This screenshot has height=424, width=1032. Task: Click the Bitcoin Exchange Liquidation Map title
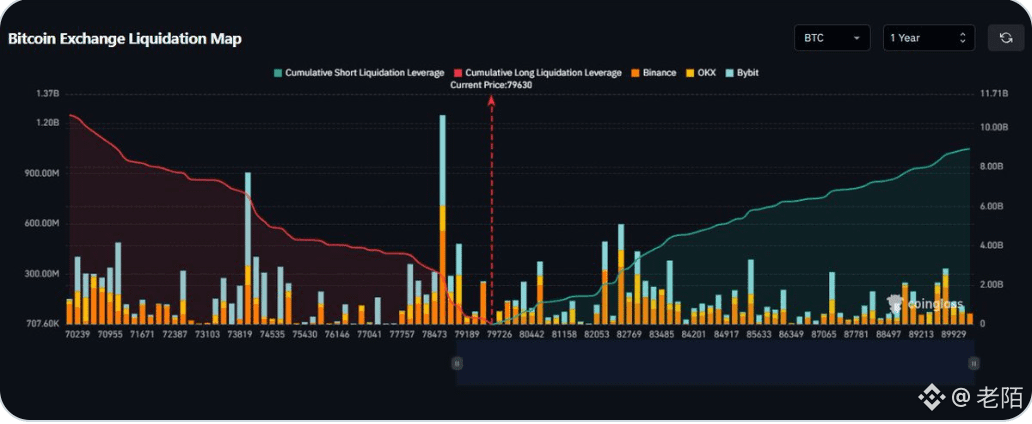point(124,39)
